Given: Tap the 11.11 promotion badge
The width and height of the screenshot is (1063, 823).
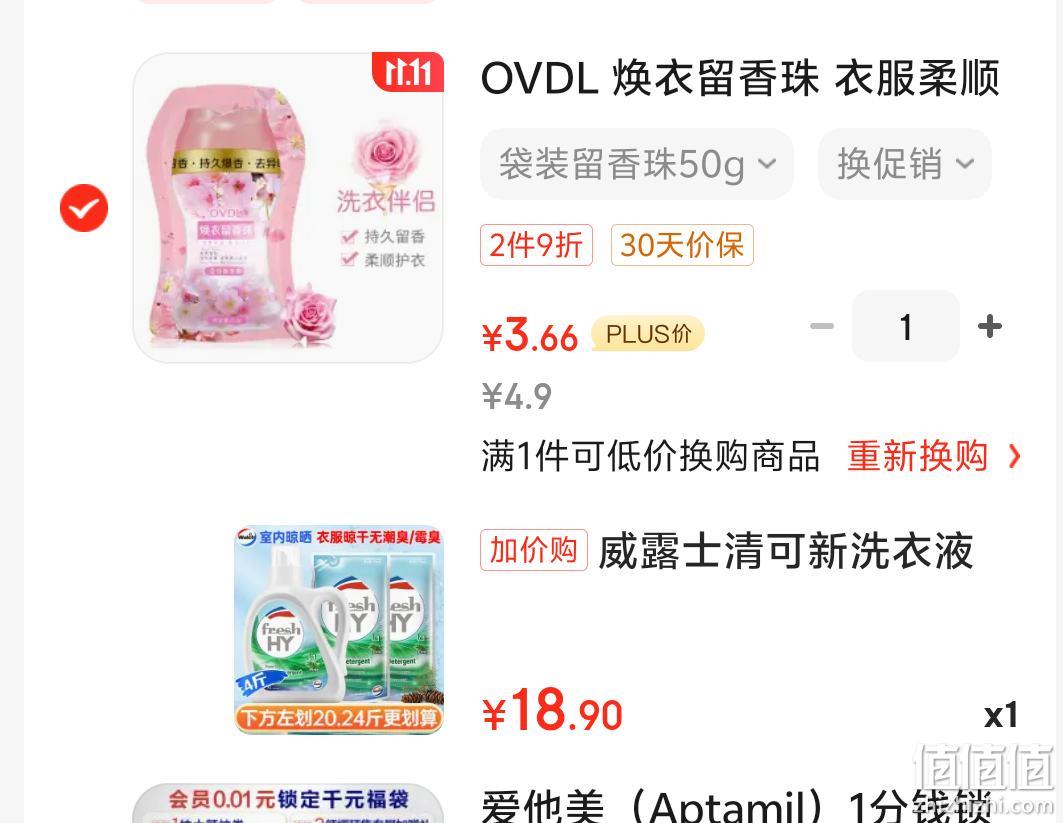Looking at the screenshot, I should pos(408,71).
